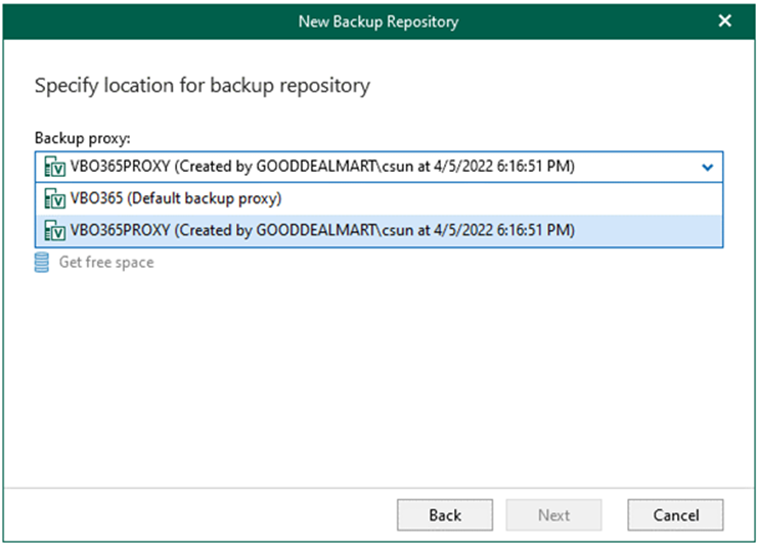
Task: Click 'Specify location for backup repository' heading
Action: click(202, 86)
